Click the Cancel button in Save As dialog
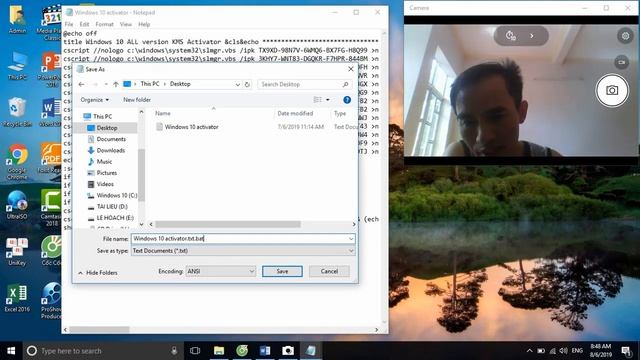 [329, 271]
